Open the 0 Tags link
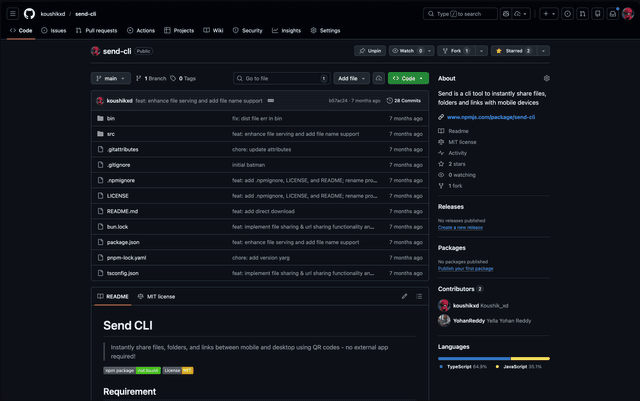Viewport: 640px width, 401px height. coord(183,78)
